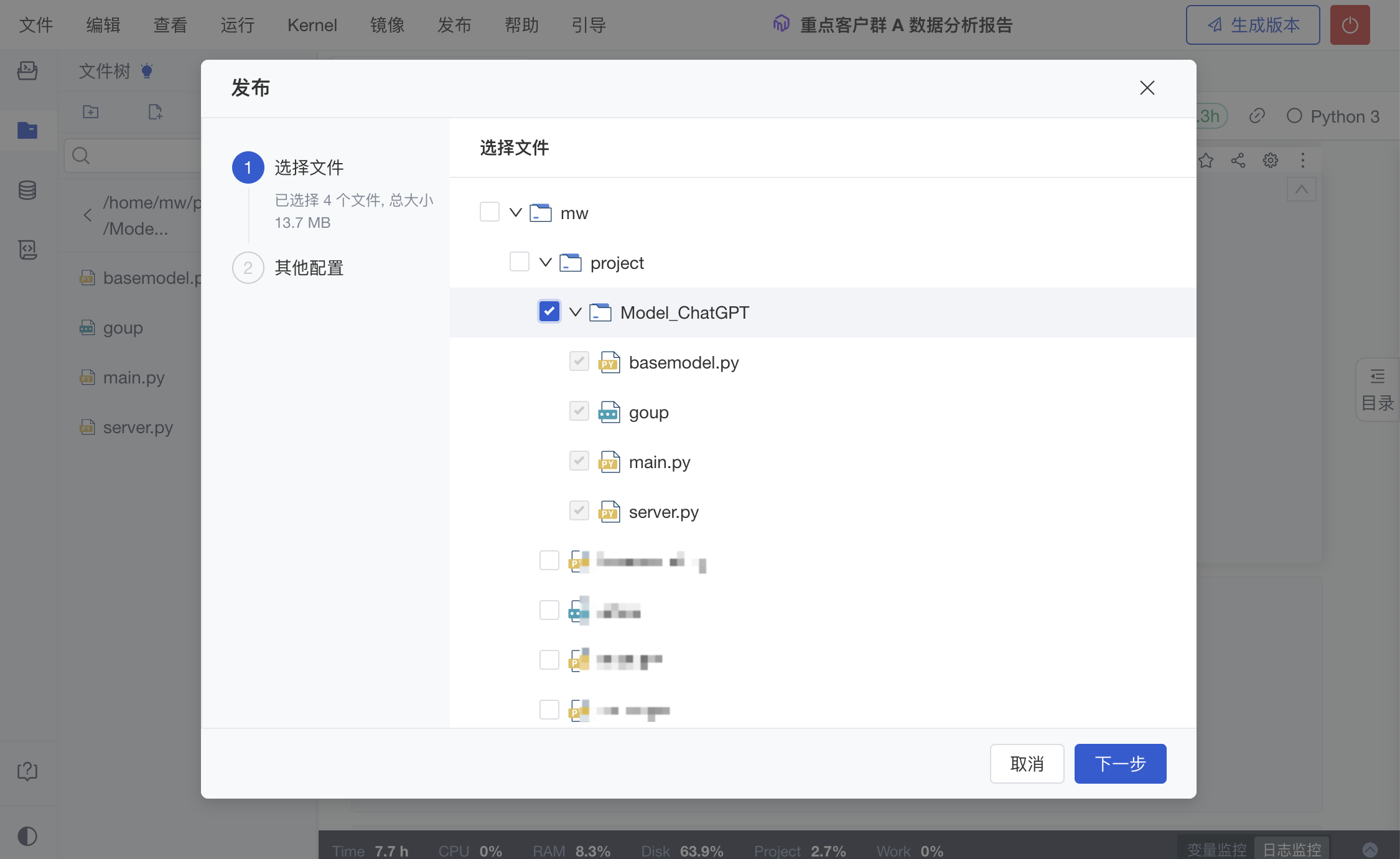Check the project folder checkbox
This screenshot has height=859, width=1400.
pyautogui.click(x=519, y=262)
